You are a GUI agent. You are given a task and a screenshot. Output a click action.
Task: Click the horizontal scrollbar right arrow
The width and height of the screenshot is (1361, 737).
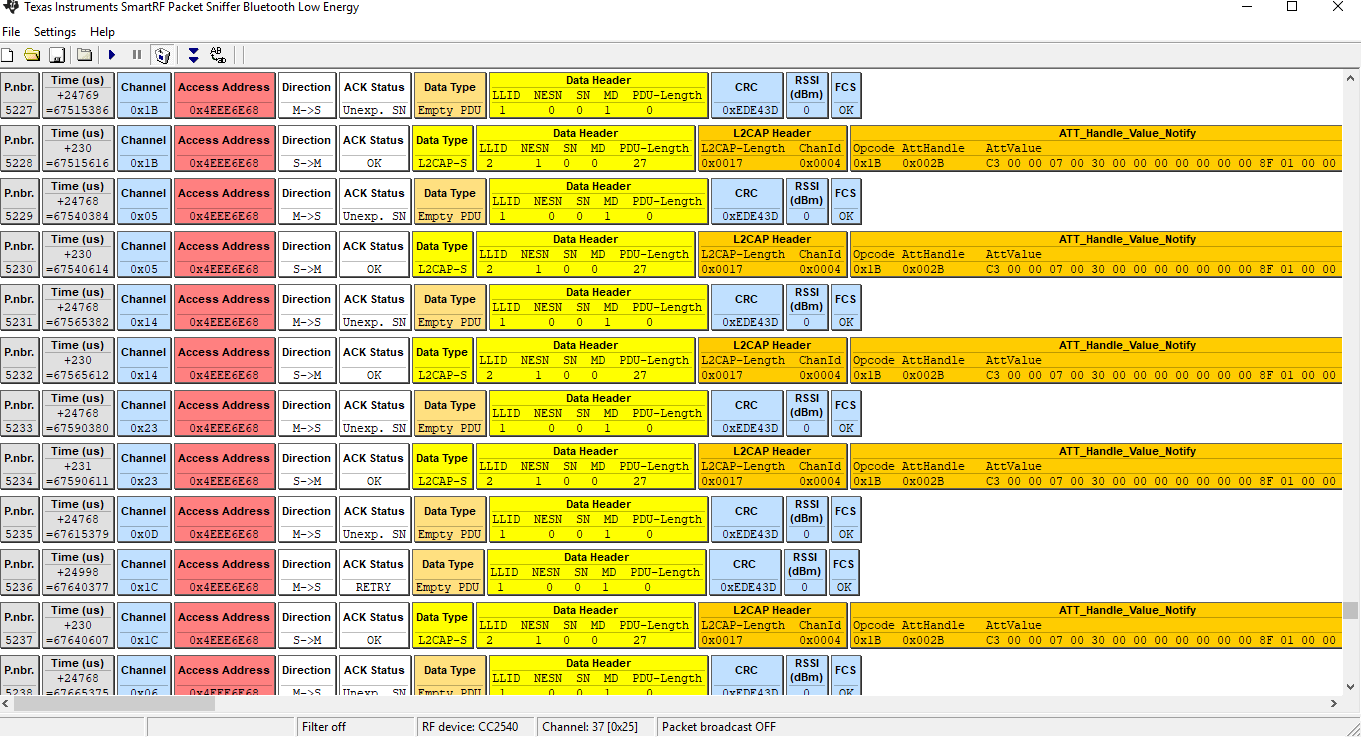(x=1335, y=704)
